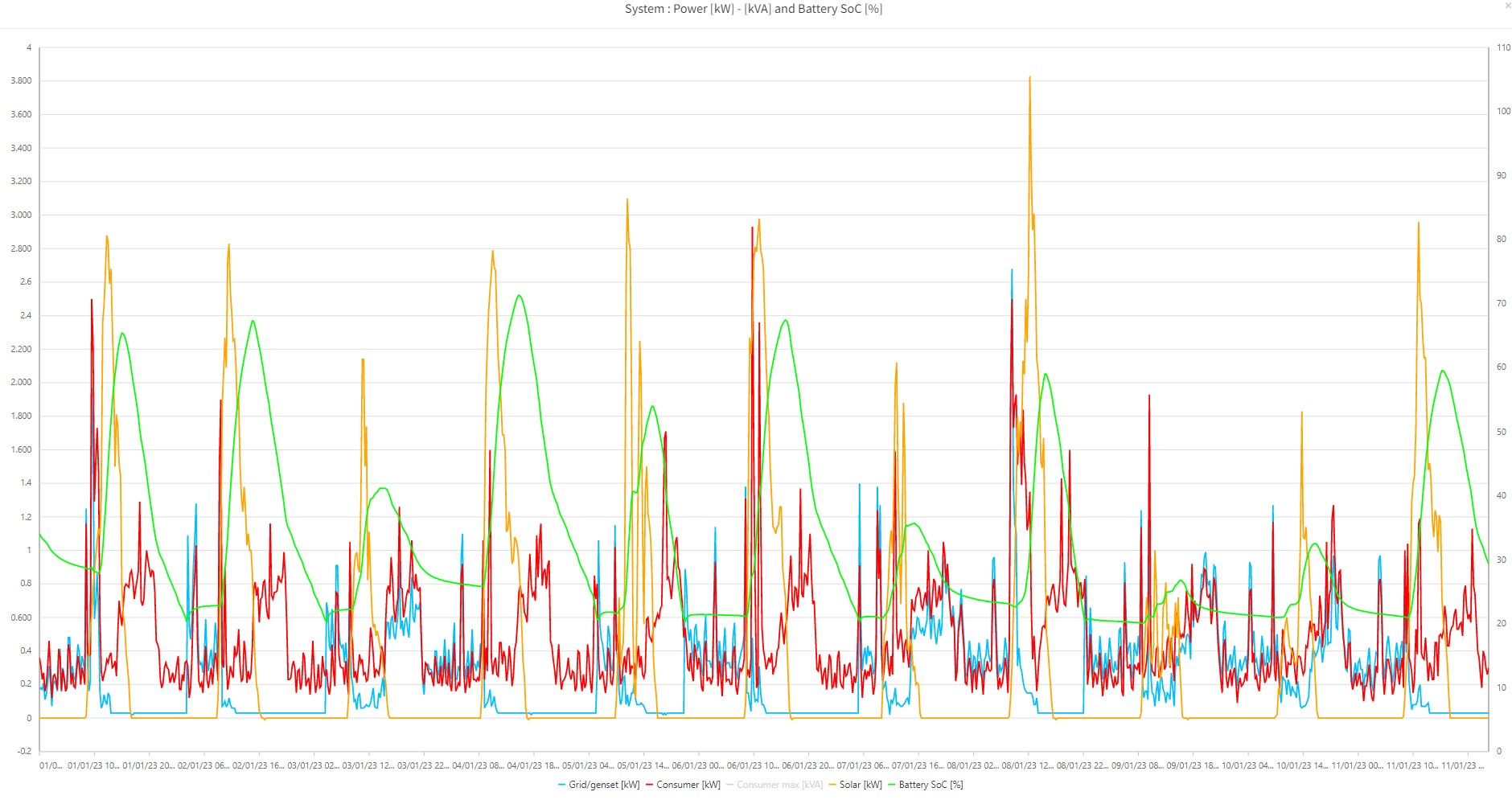Toggle the Grid/genset [kW] series in legend

[x=599, y=785]
